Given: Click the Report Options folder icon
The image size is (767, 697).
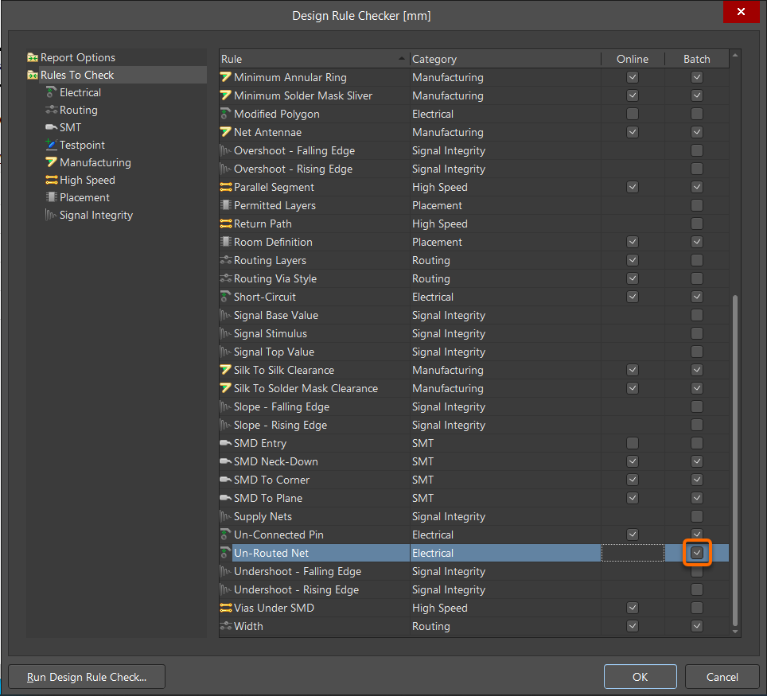Looking at the screenshot, I should 33,57.
